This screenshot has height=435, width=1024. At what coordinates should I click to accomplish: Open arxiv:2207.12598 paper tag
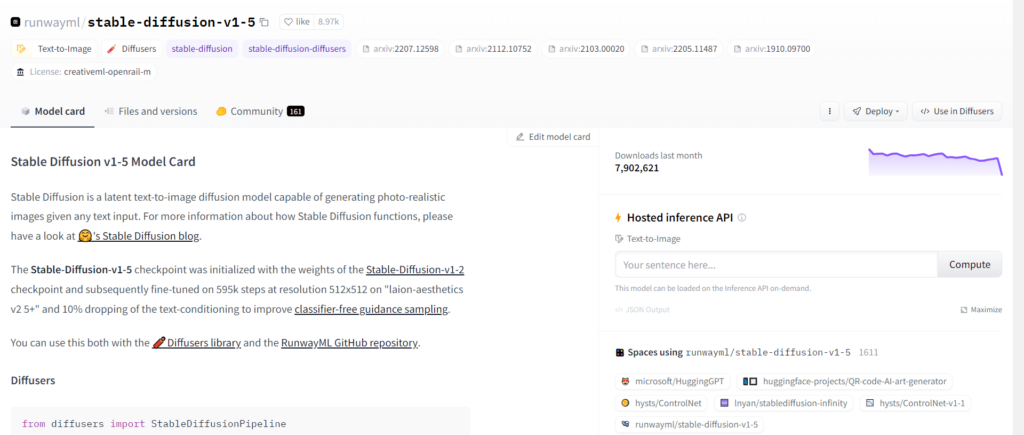pyautogui.click(x=400, y=48)
